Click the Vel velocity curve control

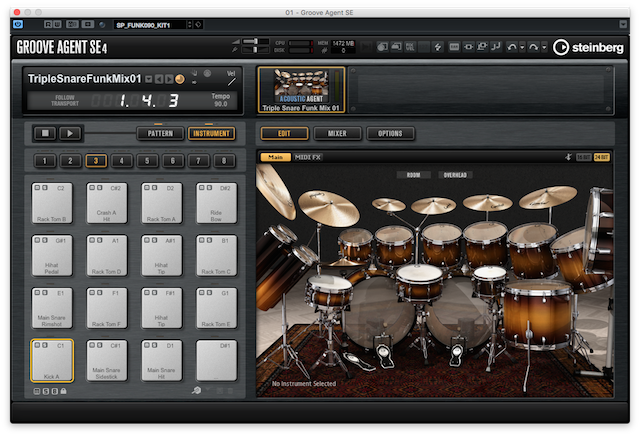coord(231,78)
